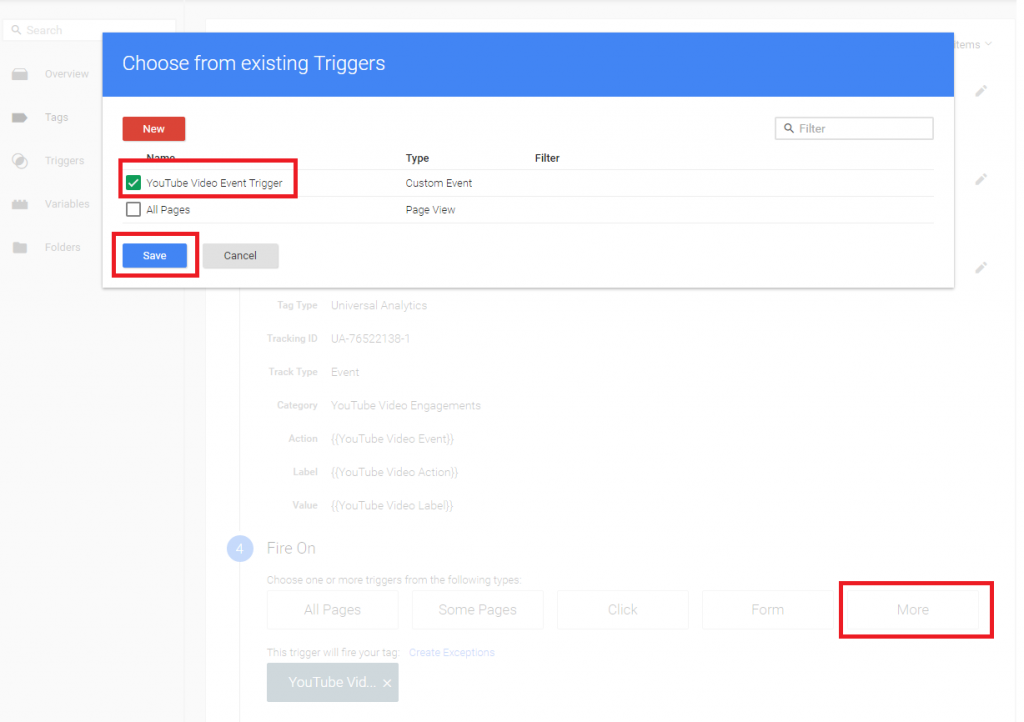The width and height of the screenshot is (1024, 722).
Task: Click the Filter column header
Action: click(x=547, y=158)
